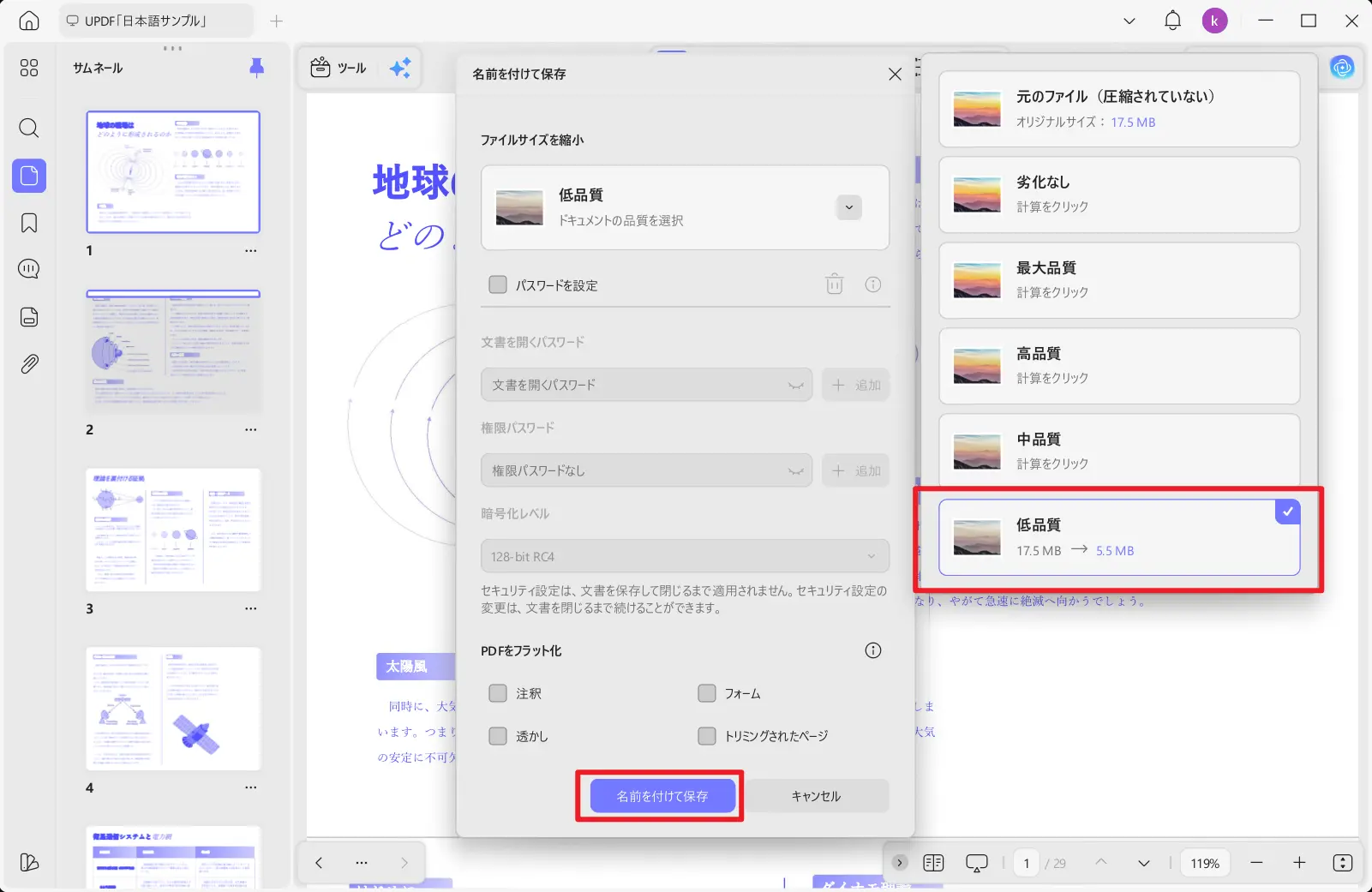This screenshot has width=1372, height=892.
Task: Go to previous page with up arrow
Action: point(1101,863)
